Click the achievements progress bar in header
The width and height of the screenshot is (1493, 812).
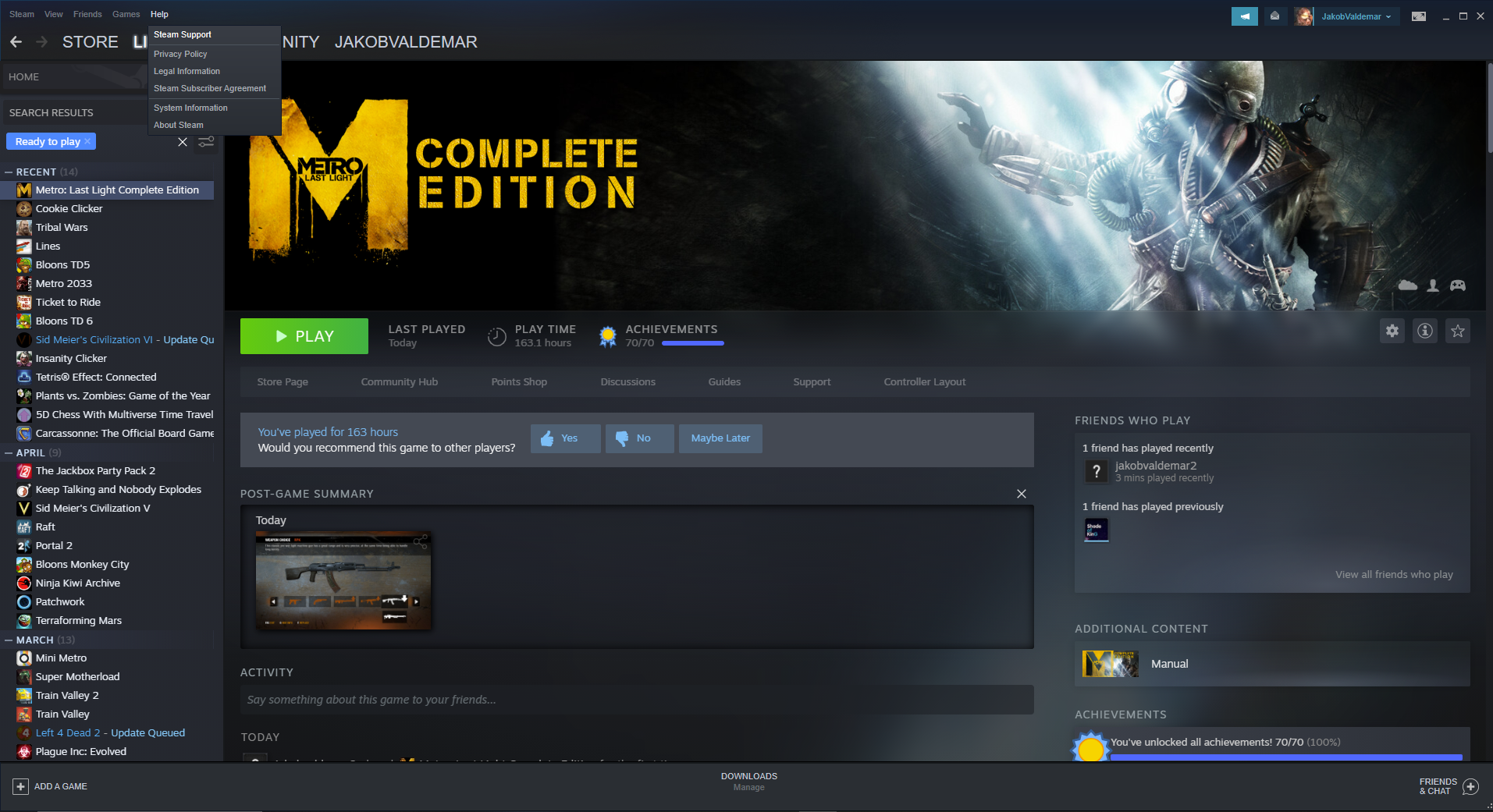tap(693, 343)
